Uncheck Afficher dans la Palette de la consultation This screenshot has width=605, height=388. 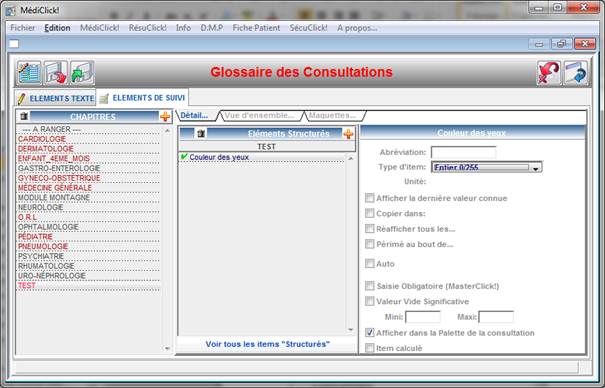pyautogui.click(x=370, y=332)
